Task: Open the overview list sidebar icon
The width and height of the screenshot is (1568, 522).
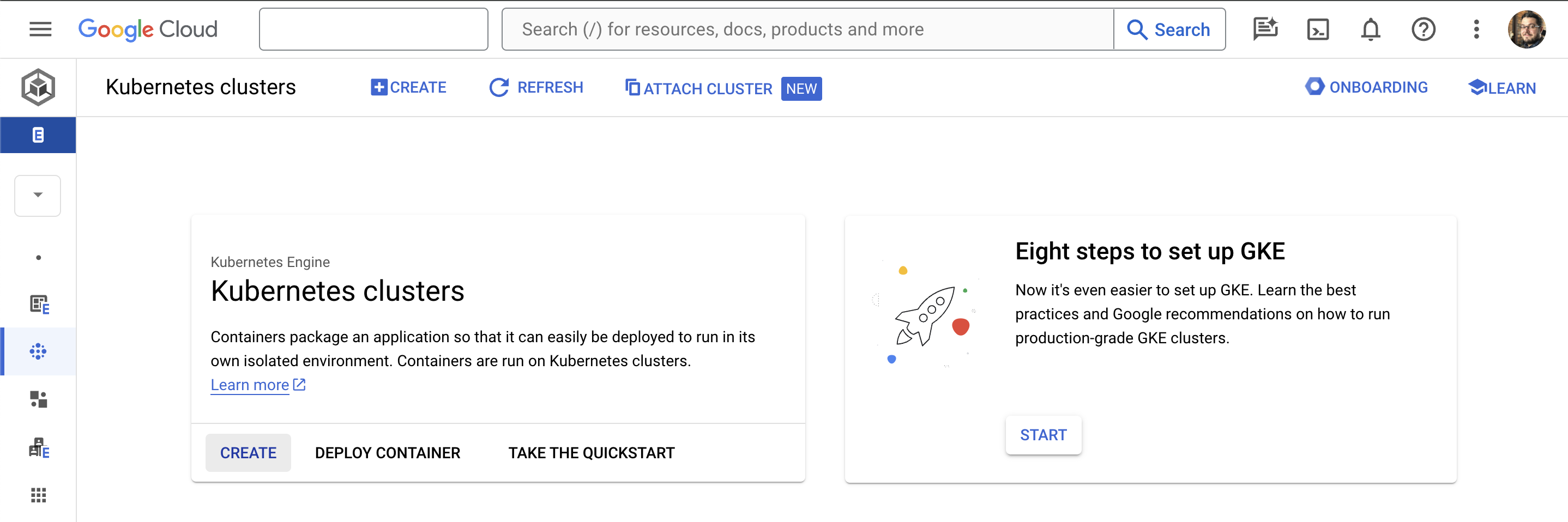Action: (39, 304)
